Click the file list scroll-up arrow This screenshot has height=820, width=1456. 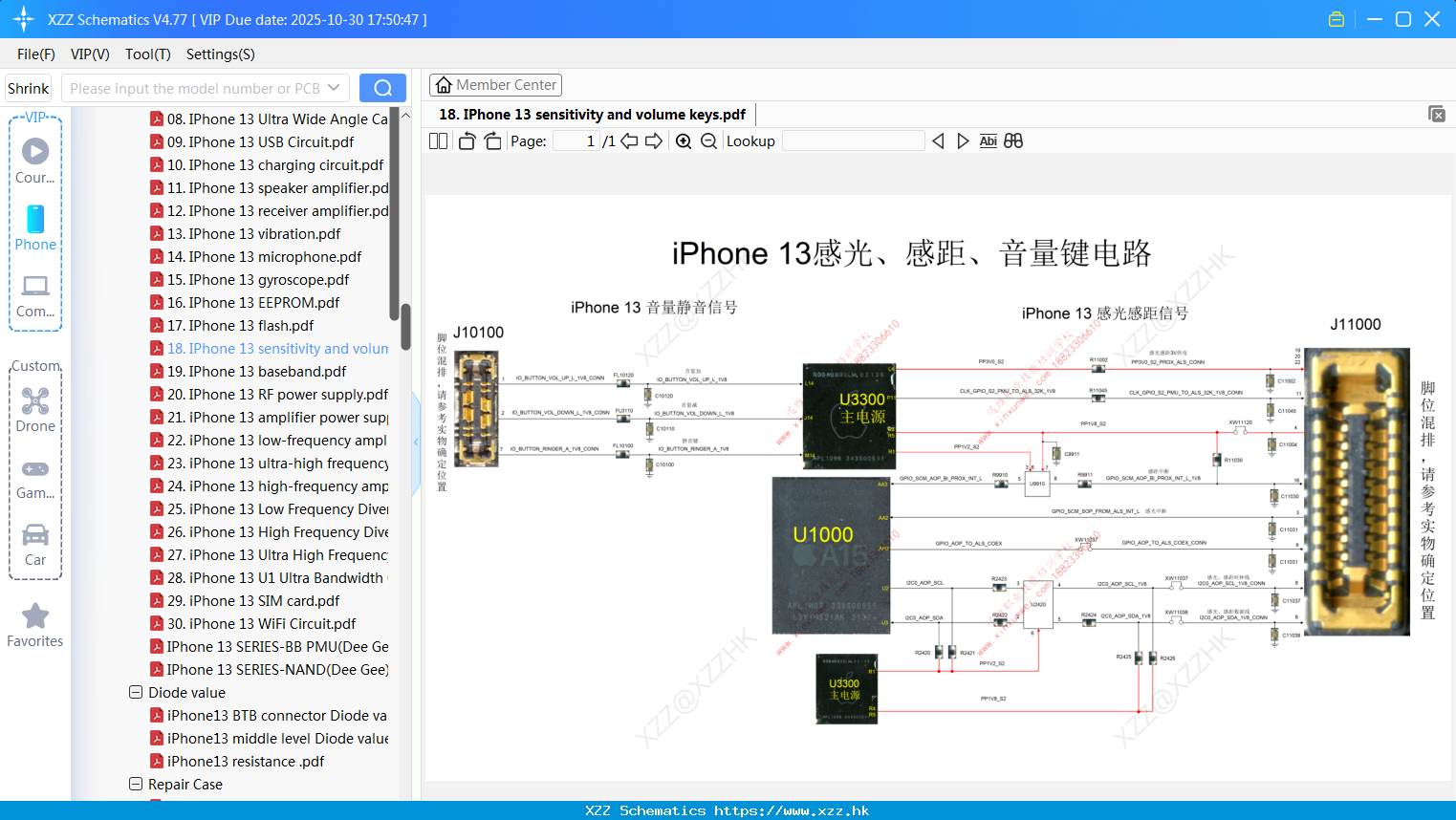405,116
